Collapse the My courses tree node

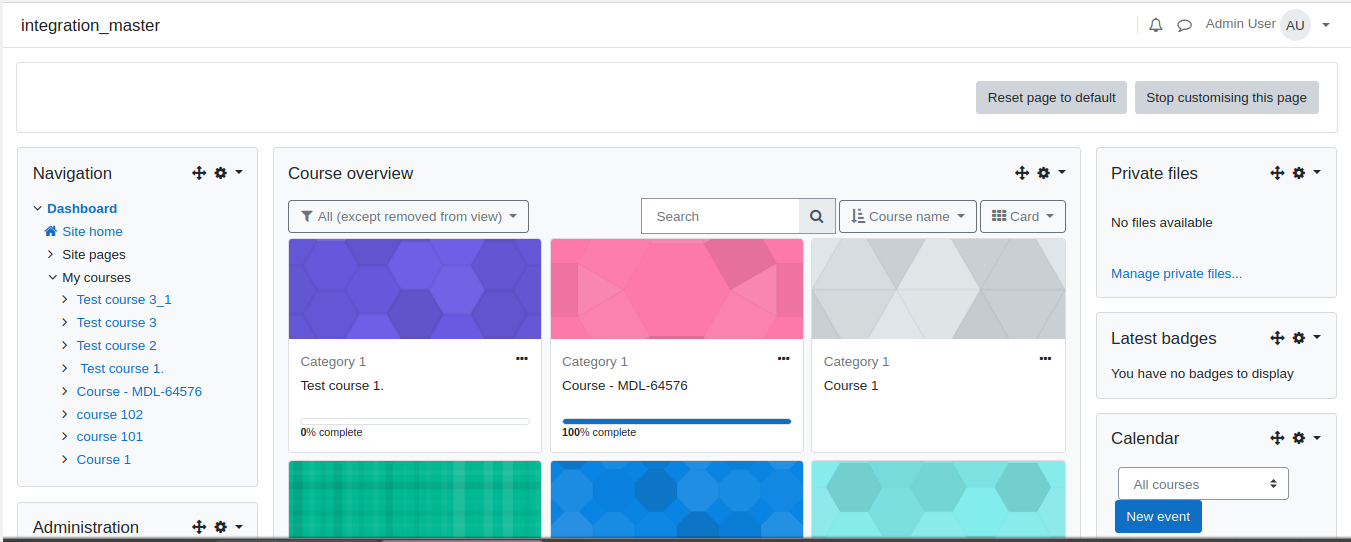point(52,277)
